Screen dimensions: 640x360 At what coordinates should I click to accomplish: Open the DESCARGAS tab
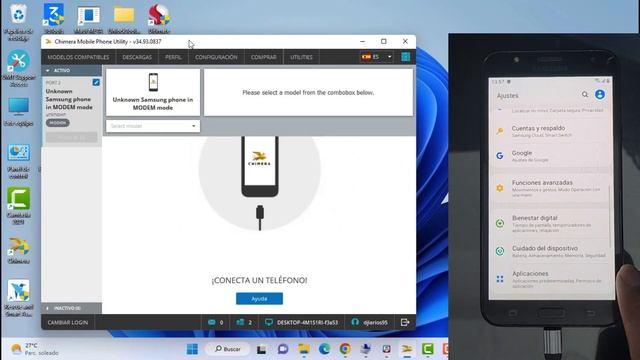tap(137, 57)
